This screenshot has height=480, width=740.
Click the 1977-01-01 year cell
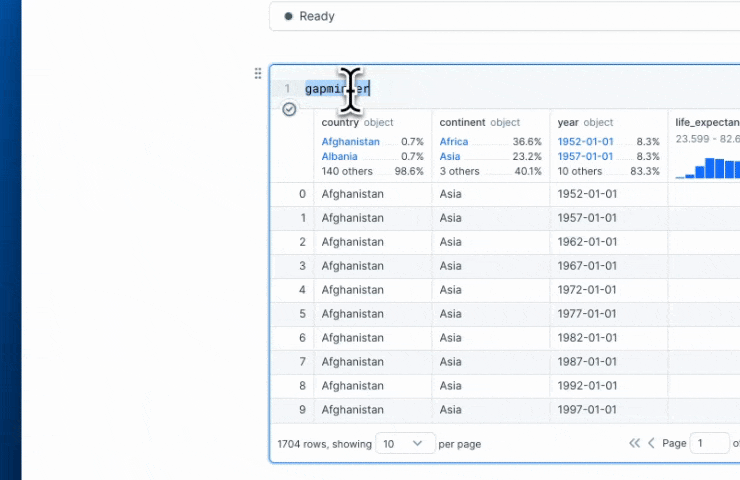[587, 314]
